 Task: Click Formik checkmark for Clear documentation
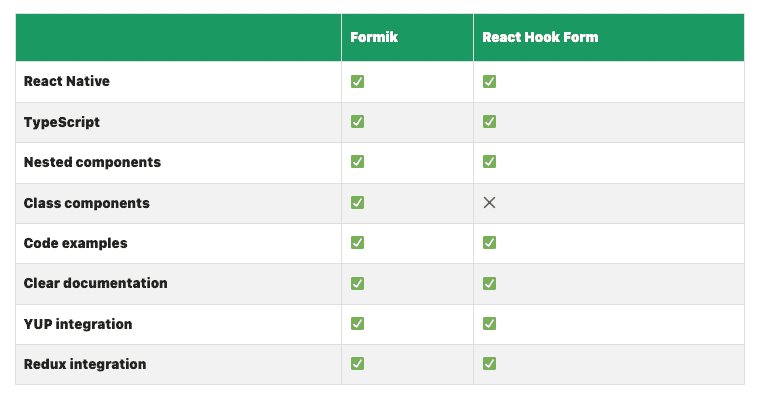(357, 283)
